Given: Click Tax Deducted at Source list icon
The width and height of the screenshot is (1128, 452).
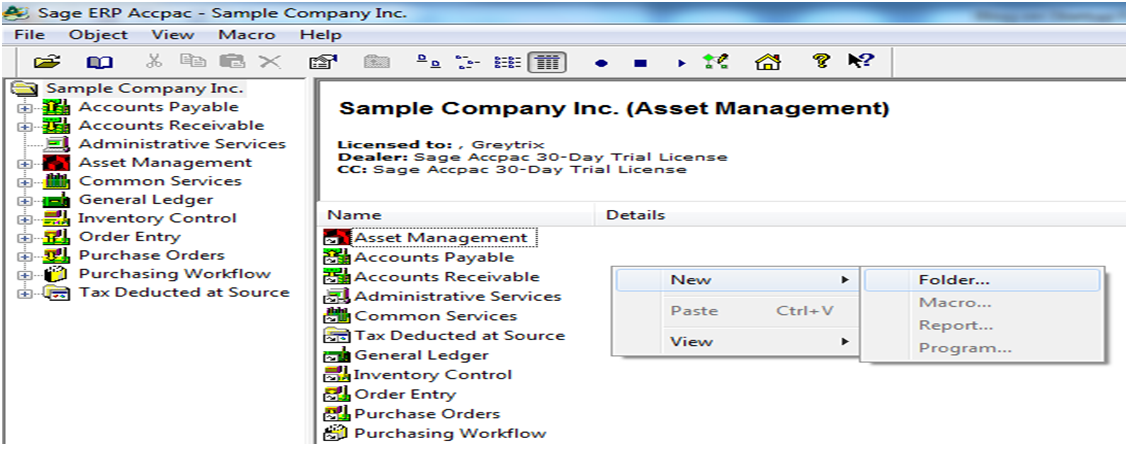Looking at the screenshot, I should tap(337, 335).
